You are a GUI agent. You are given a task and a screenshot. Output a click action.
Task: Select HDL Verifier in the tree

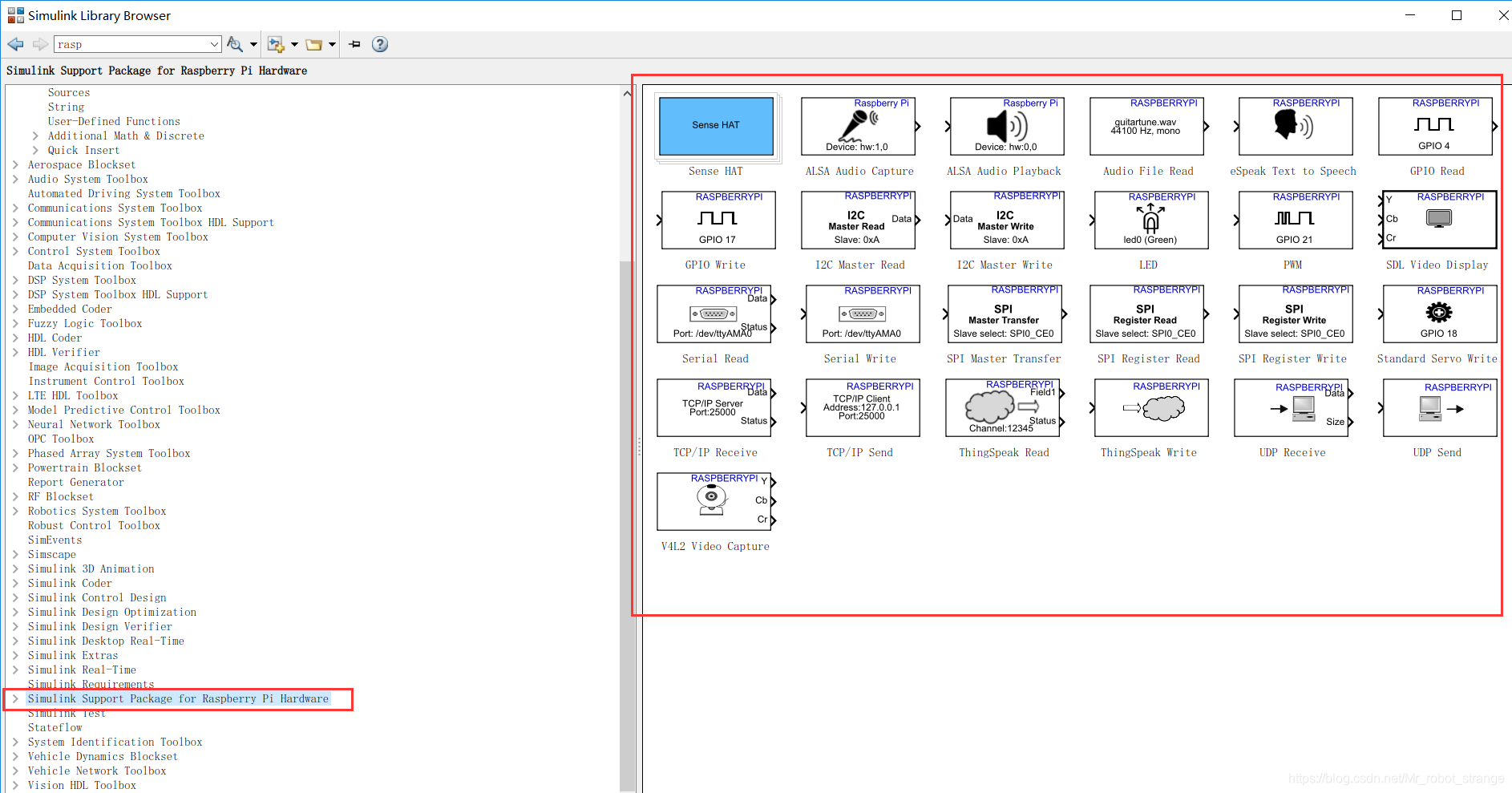pyautogui.click(x=64, y=353)
